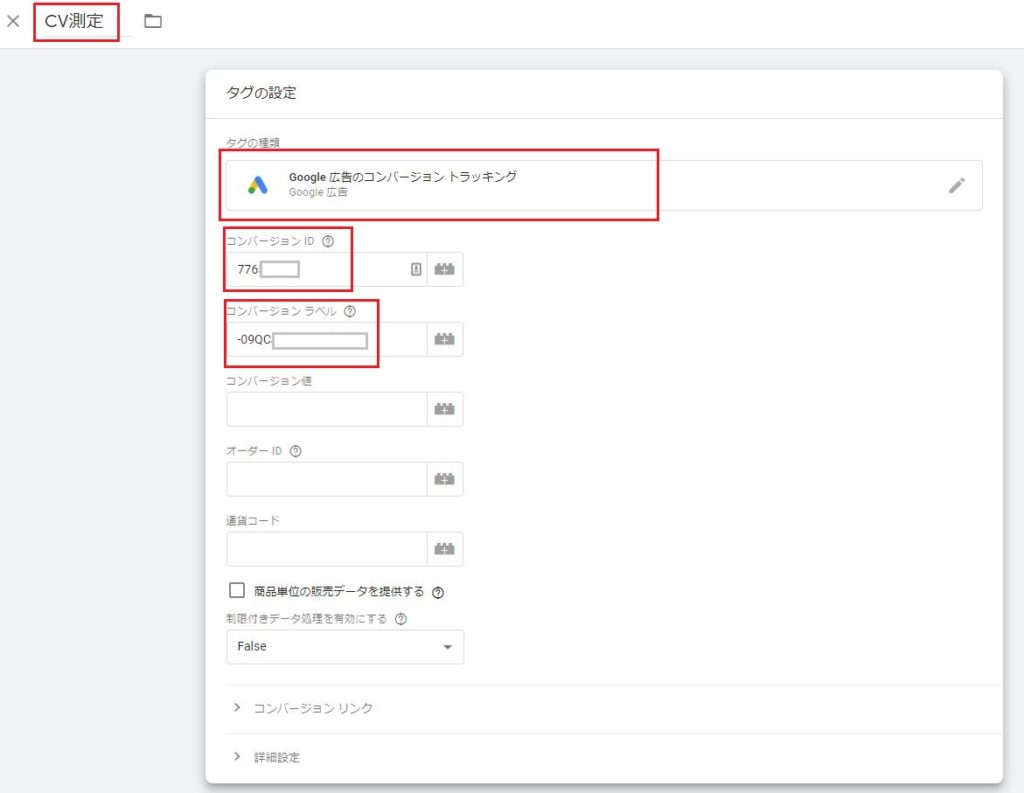Image resolution: width=1024 pixels, height=793 pixels.
Task: Click help icon next to コンバージョン ID
Action: coord(328,241)
